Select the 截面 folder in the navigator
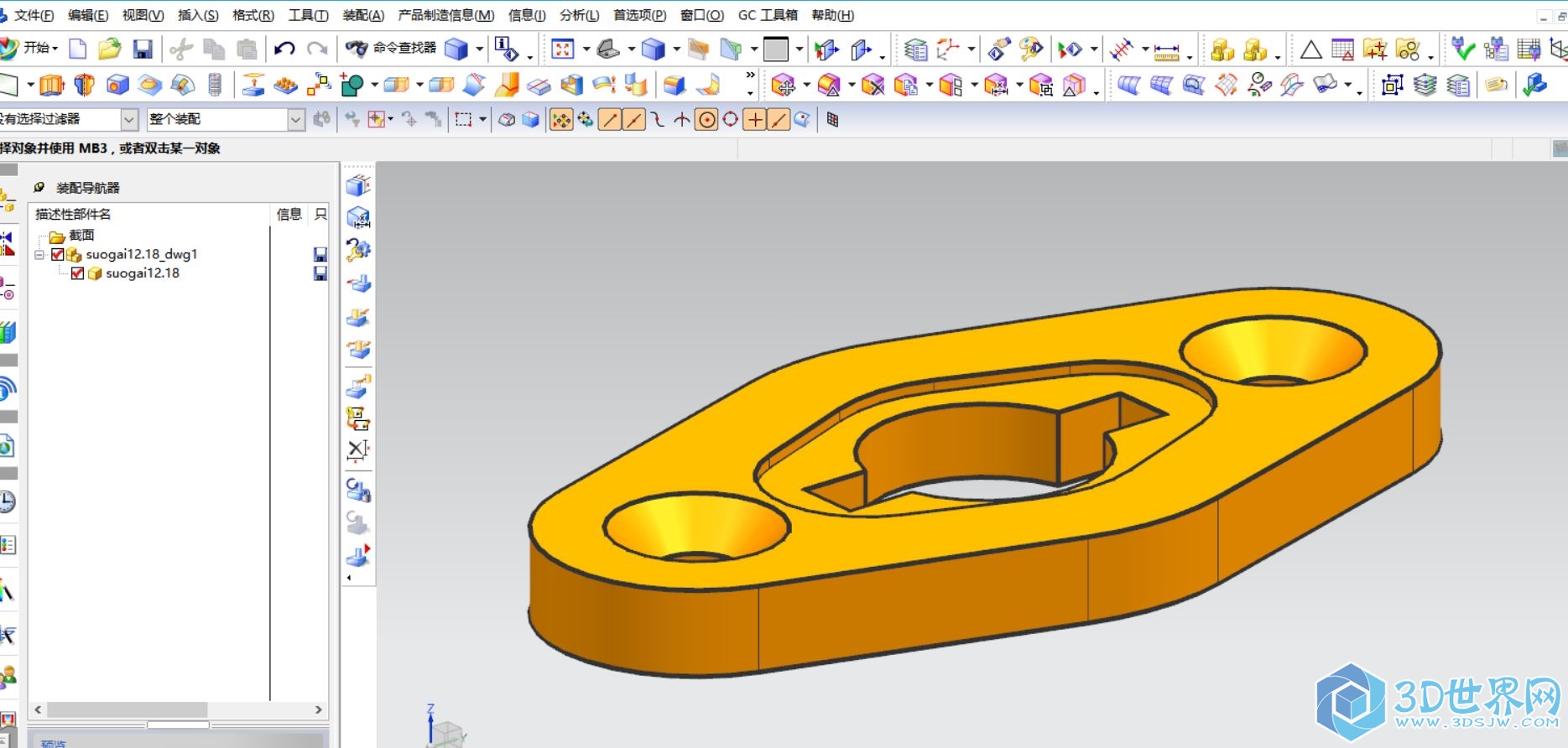The image size is (1568, 748). [73, 236]
